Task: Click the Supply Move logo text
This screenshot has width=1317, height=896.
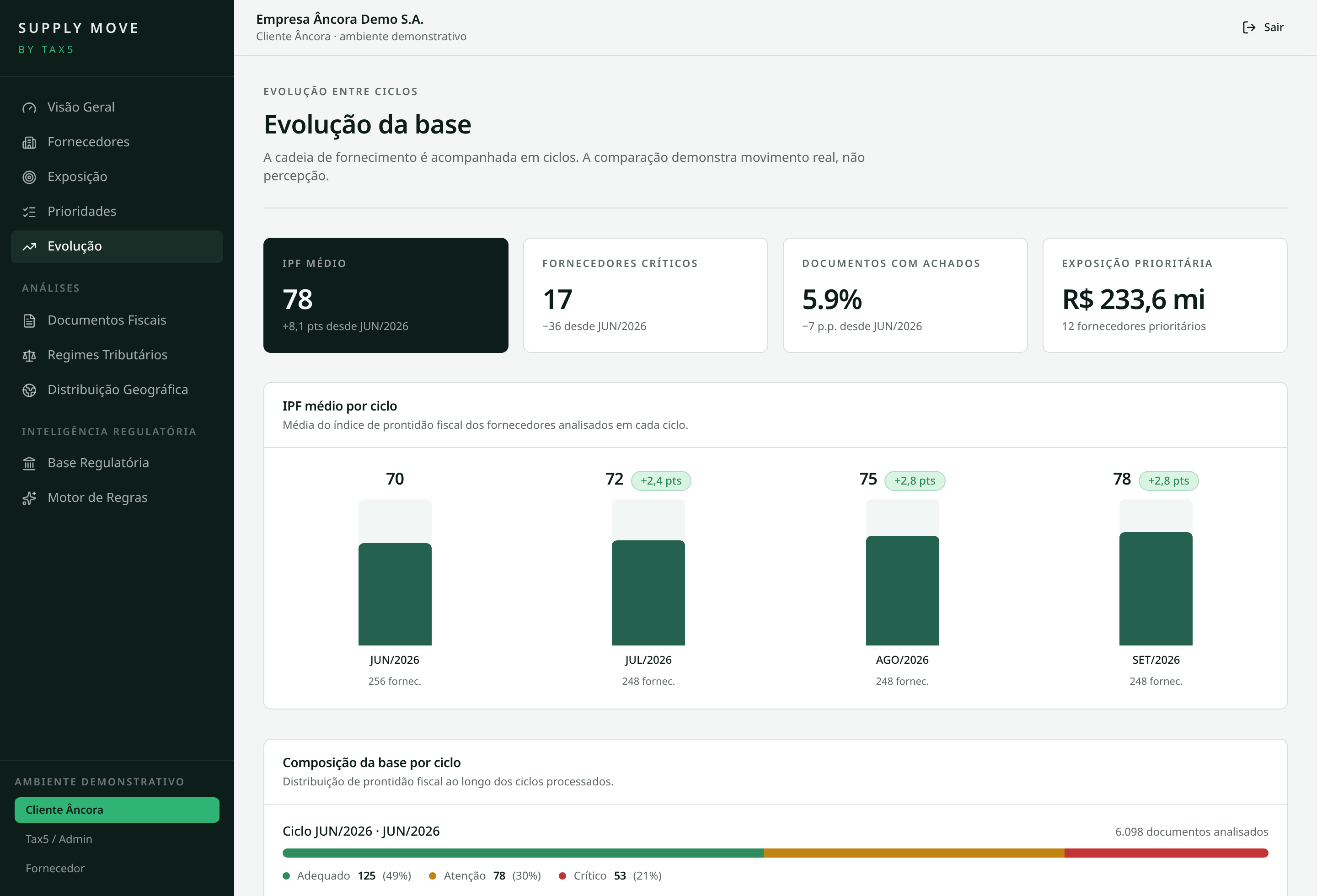Action: click(x=79, y=28)
